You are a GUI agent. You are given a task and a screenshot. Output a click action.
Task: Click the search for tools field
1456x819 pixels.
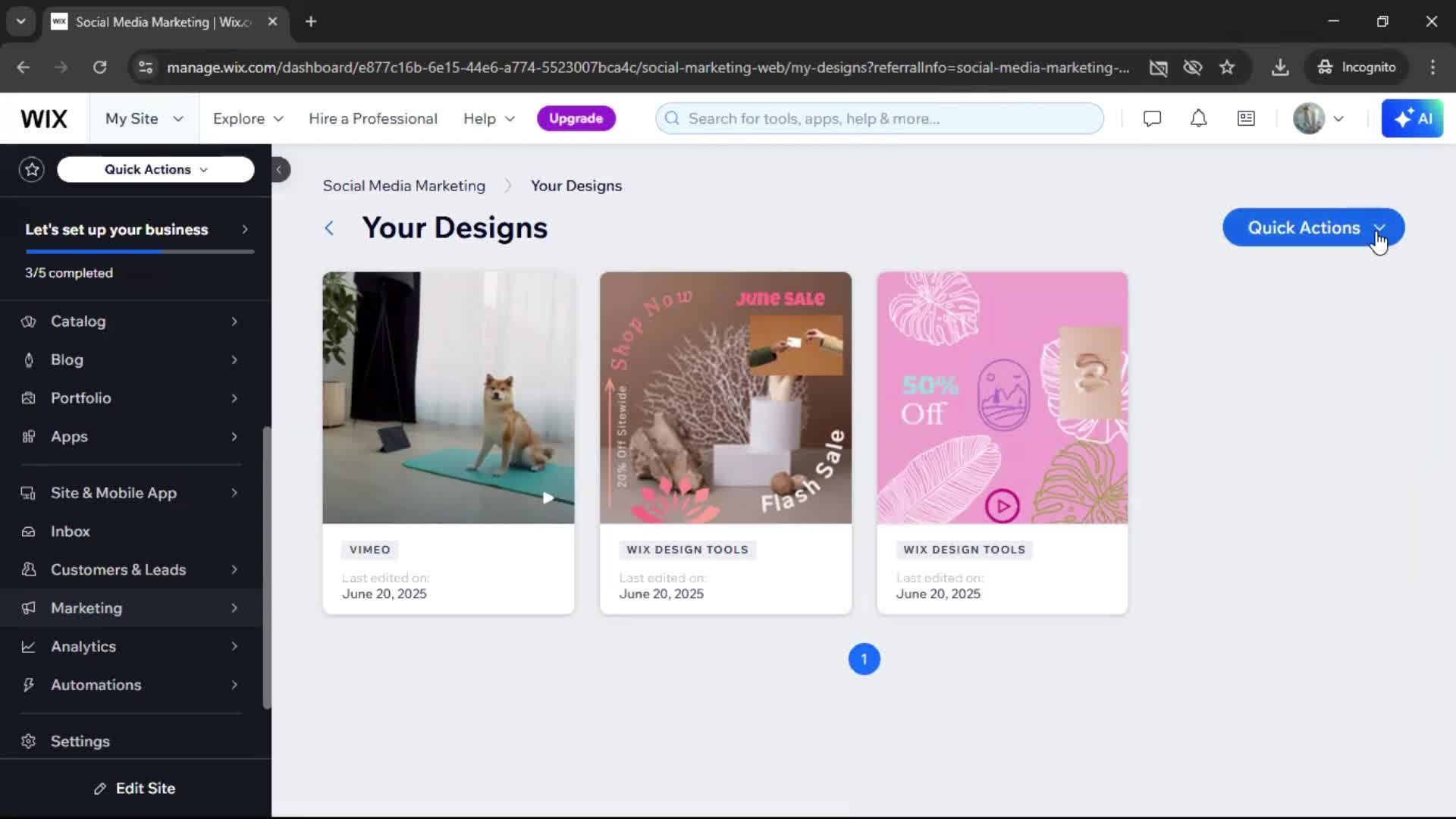(879, 119)
